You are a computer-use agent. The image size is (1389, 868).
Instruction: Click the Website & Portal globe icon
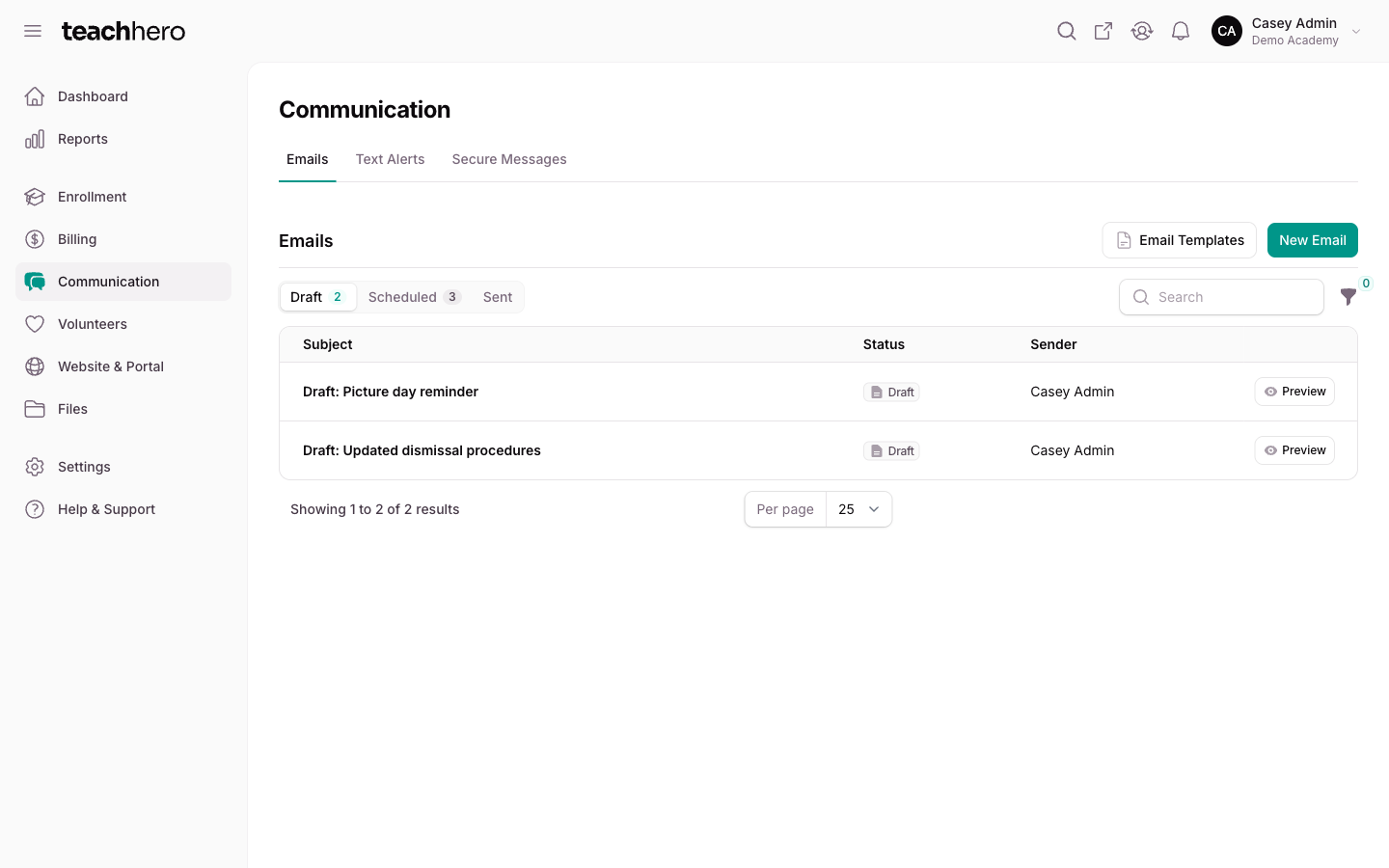[35, 366]
